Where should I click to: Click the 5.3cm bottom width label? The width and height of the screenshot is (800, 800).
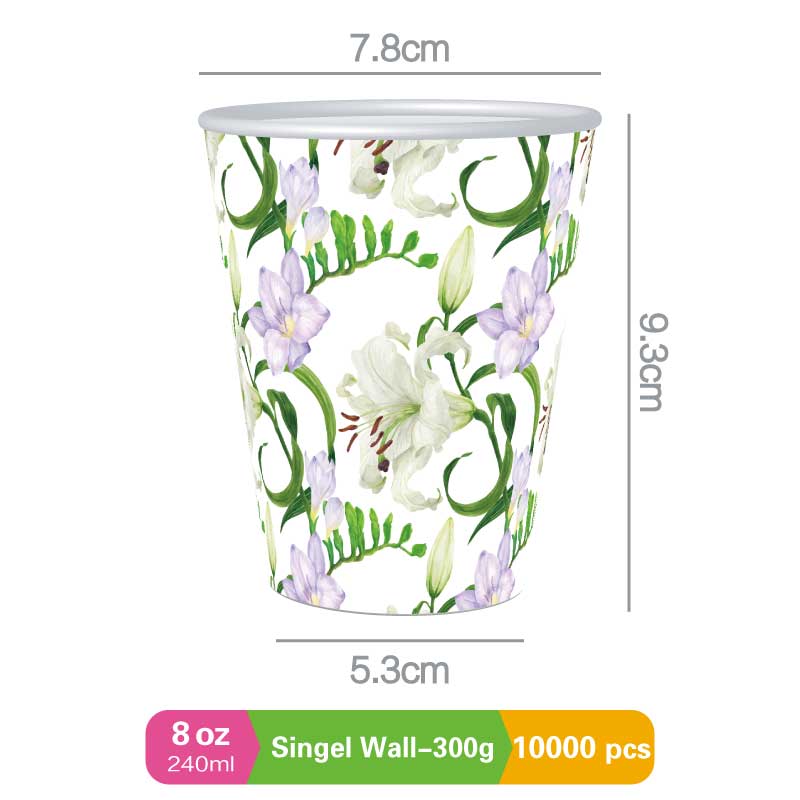coord(399,670)
